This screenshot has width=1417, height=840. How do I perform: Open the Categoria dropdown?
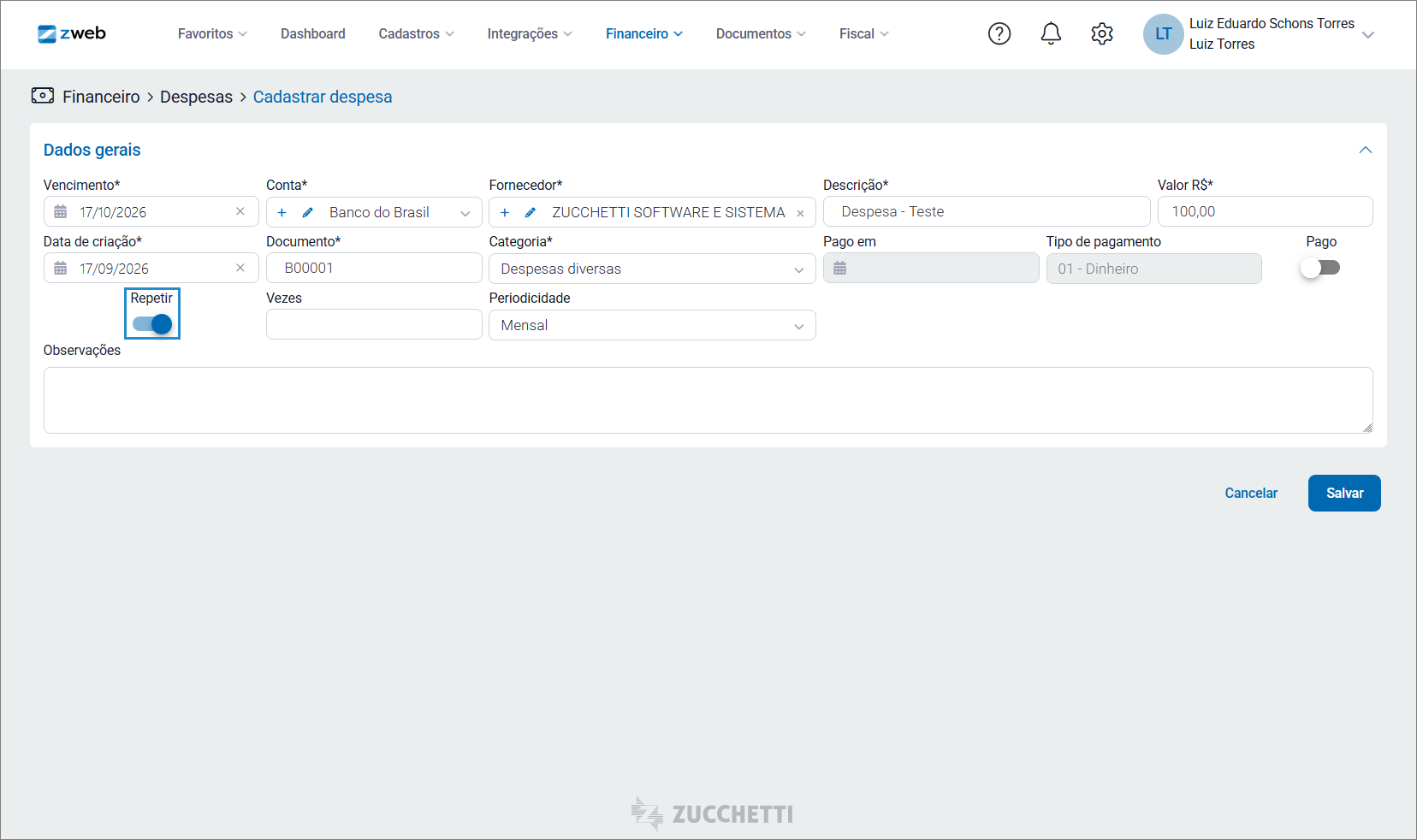click(x=652, y=269)
